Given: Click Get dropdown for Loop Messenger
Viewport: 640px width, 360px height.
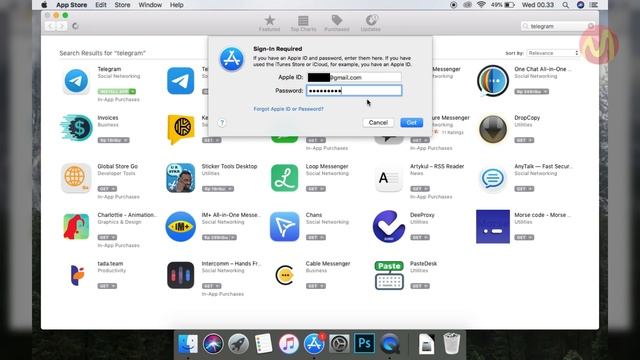Looking at the screenshot, I should click(x=316, y=189).
